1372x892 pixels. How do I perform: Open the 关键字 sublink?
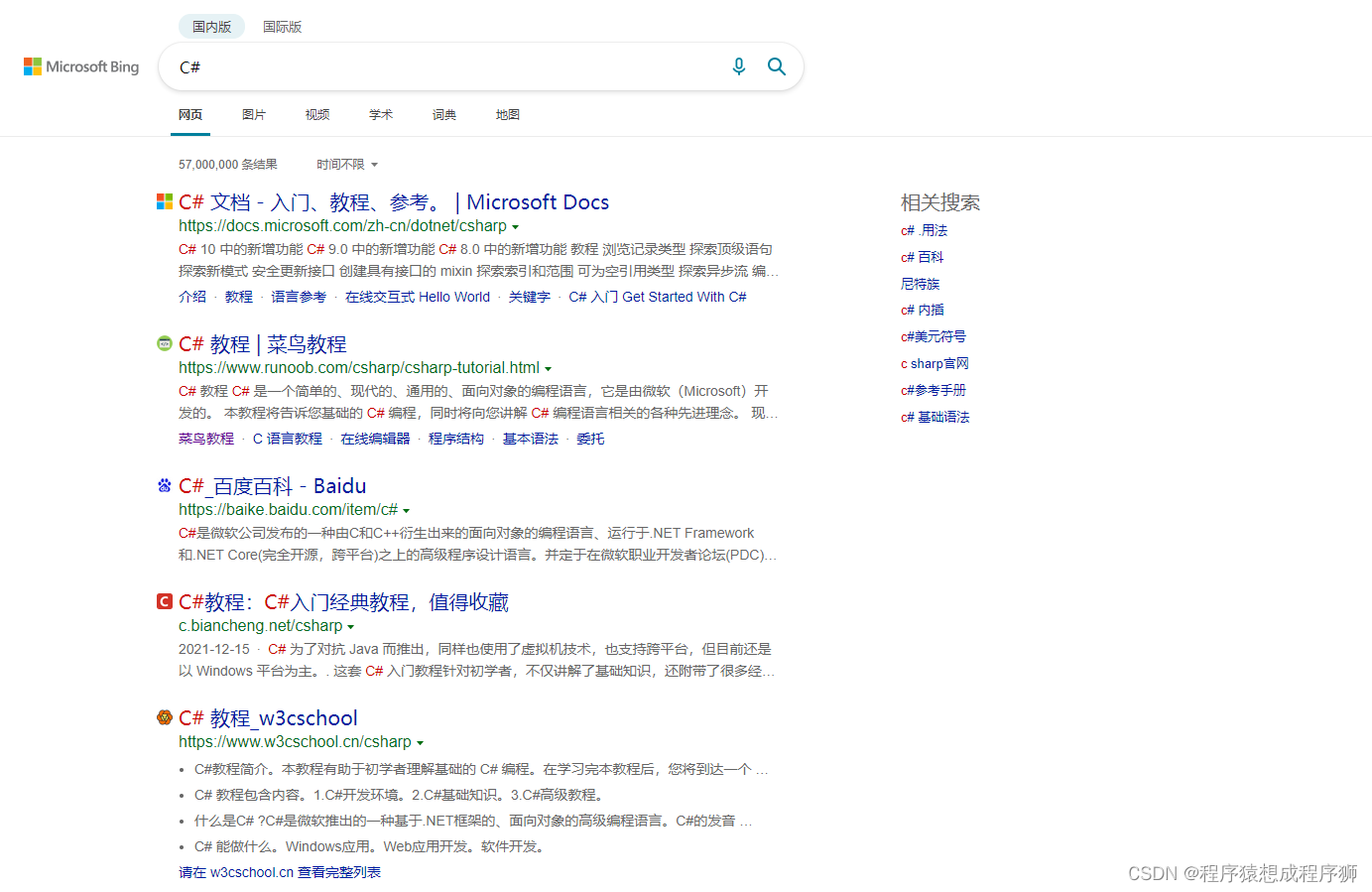point(530,297)
